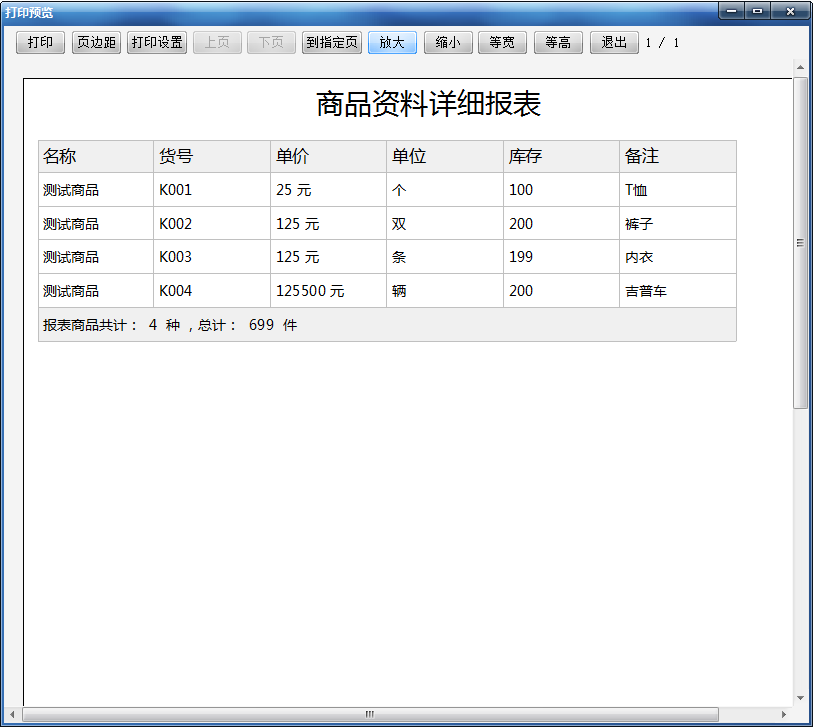Click the 单价 column header
The height and width of the screenshot is (727, 813).
pos(329,156)
